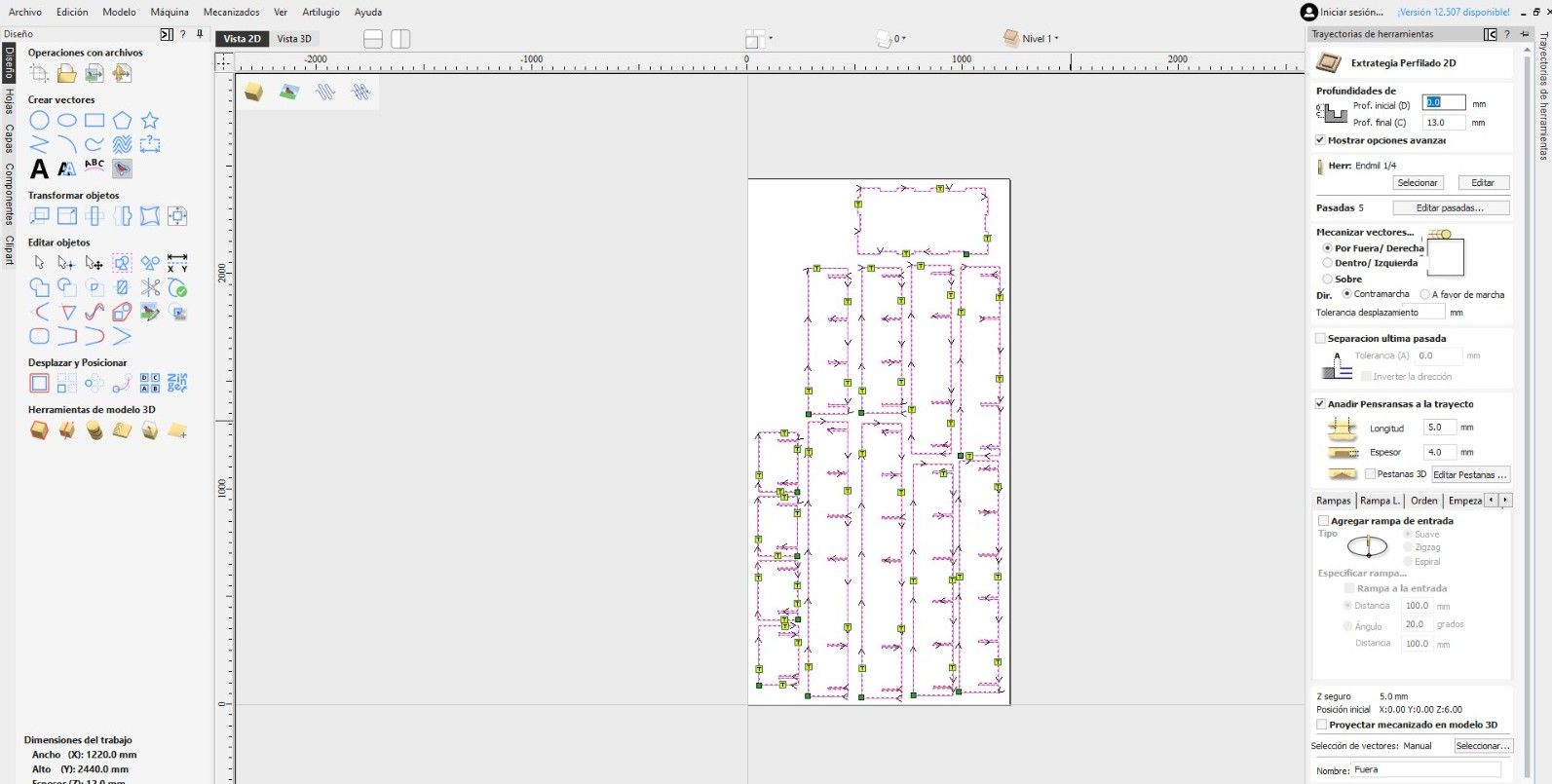Viewport: 1552px width, 784px height.
Task: Open the Capas side tab
Action: tap(9, 138)
